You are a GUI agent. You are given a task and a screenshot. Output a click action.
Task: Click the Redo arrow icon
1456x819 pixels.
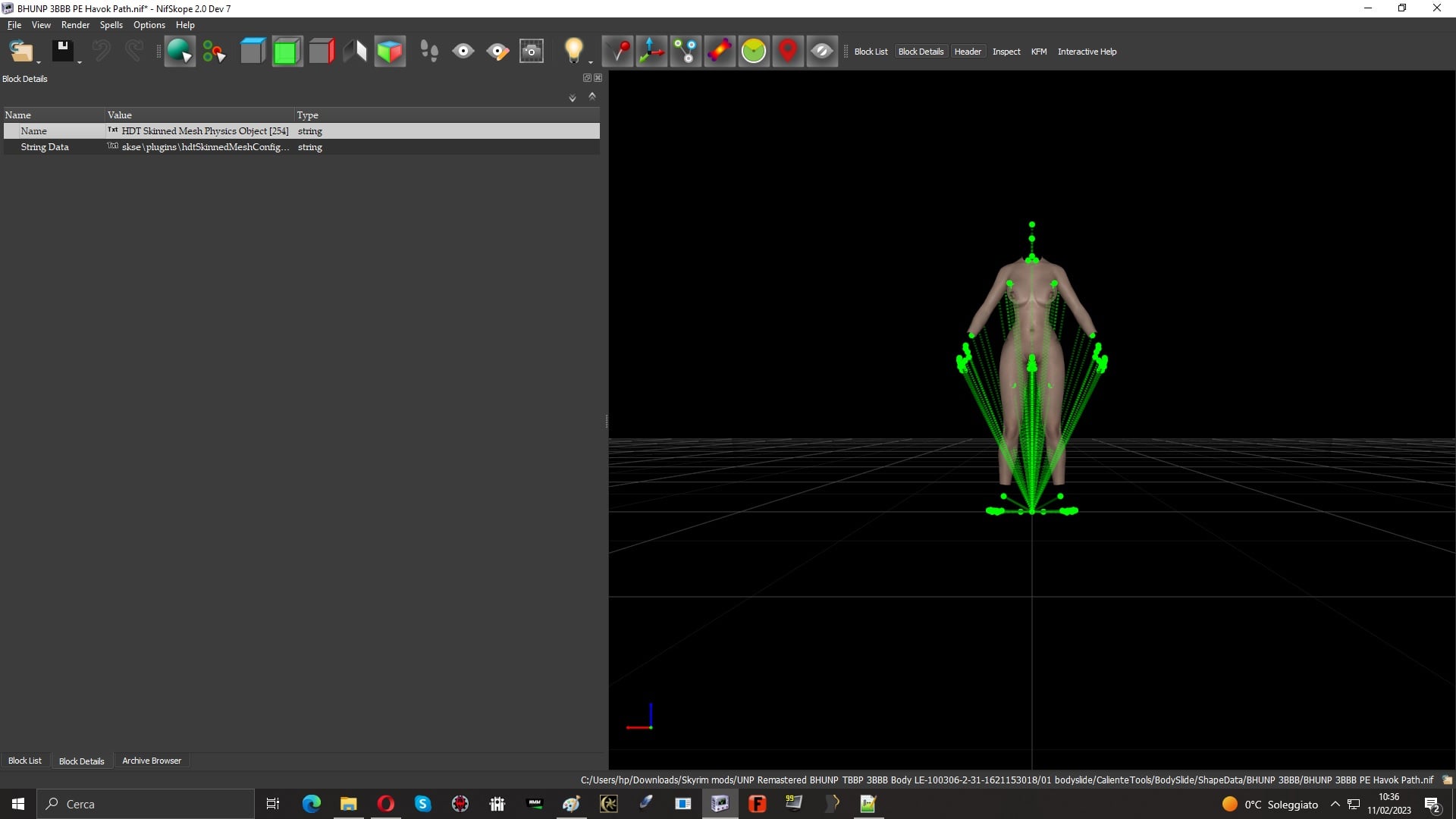(x=134, y=52)
